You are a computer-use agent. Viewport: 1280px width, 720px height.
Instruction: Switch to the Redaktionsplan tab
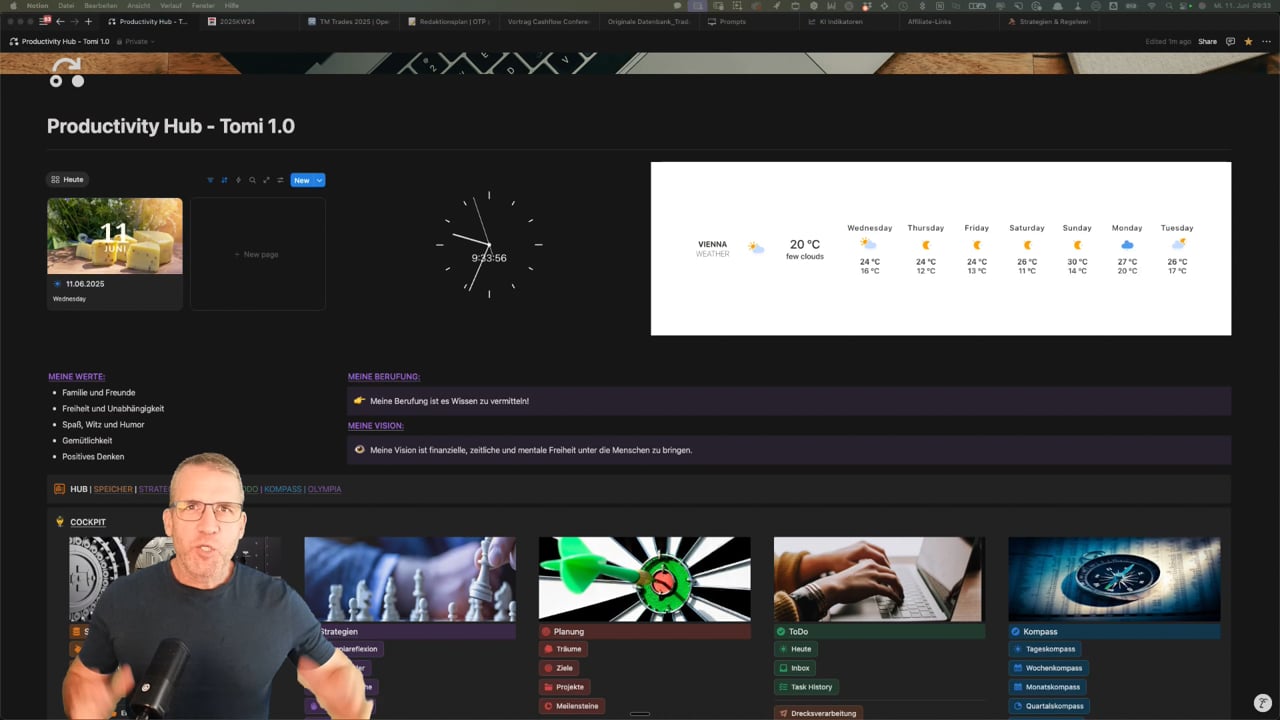pyautogui.click(x=449, y=21)
